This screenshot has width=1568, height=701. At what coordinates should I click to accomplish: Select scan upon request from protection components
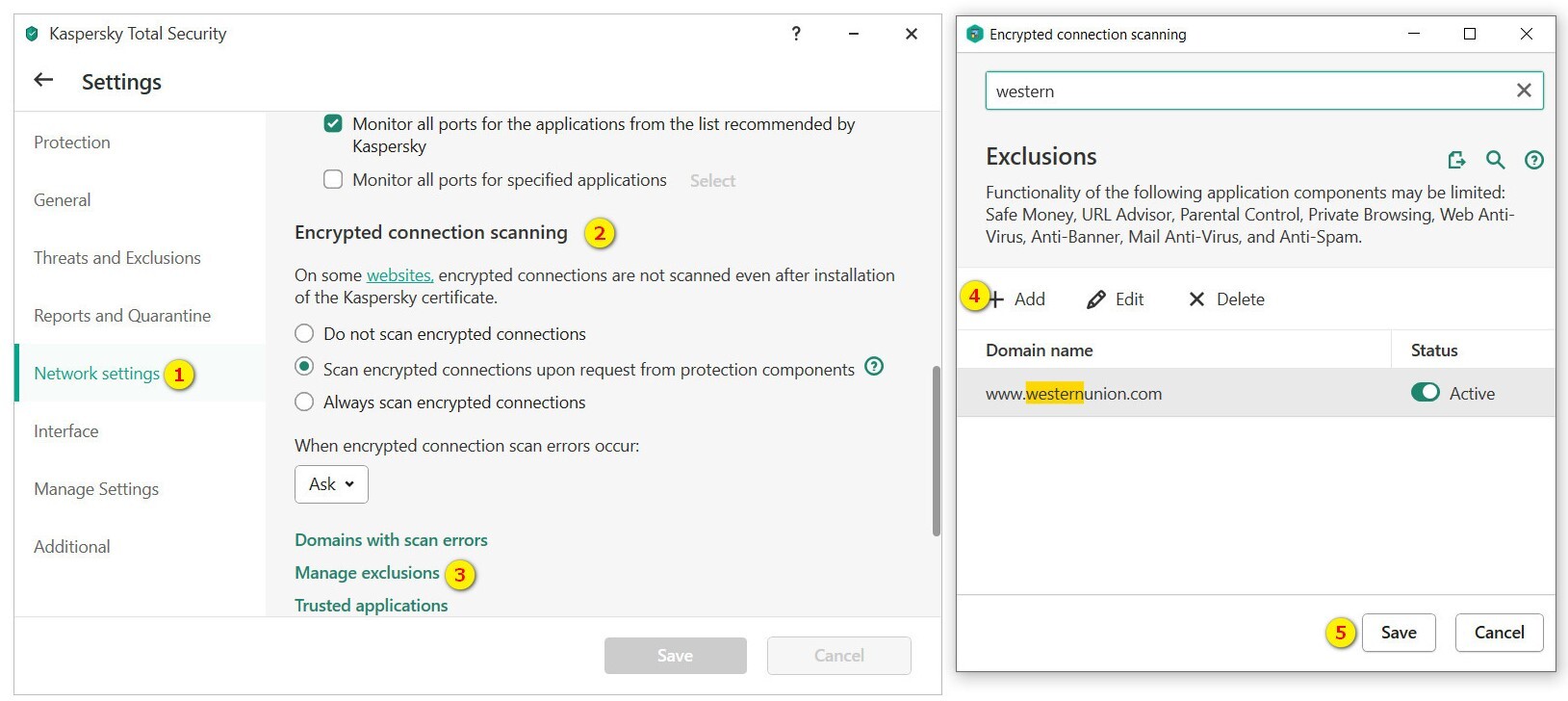(304, 366)
